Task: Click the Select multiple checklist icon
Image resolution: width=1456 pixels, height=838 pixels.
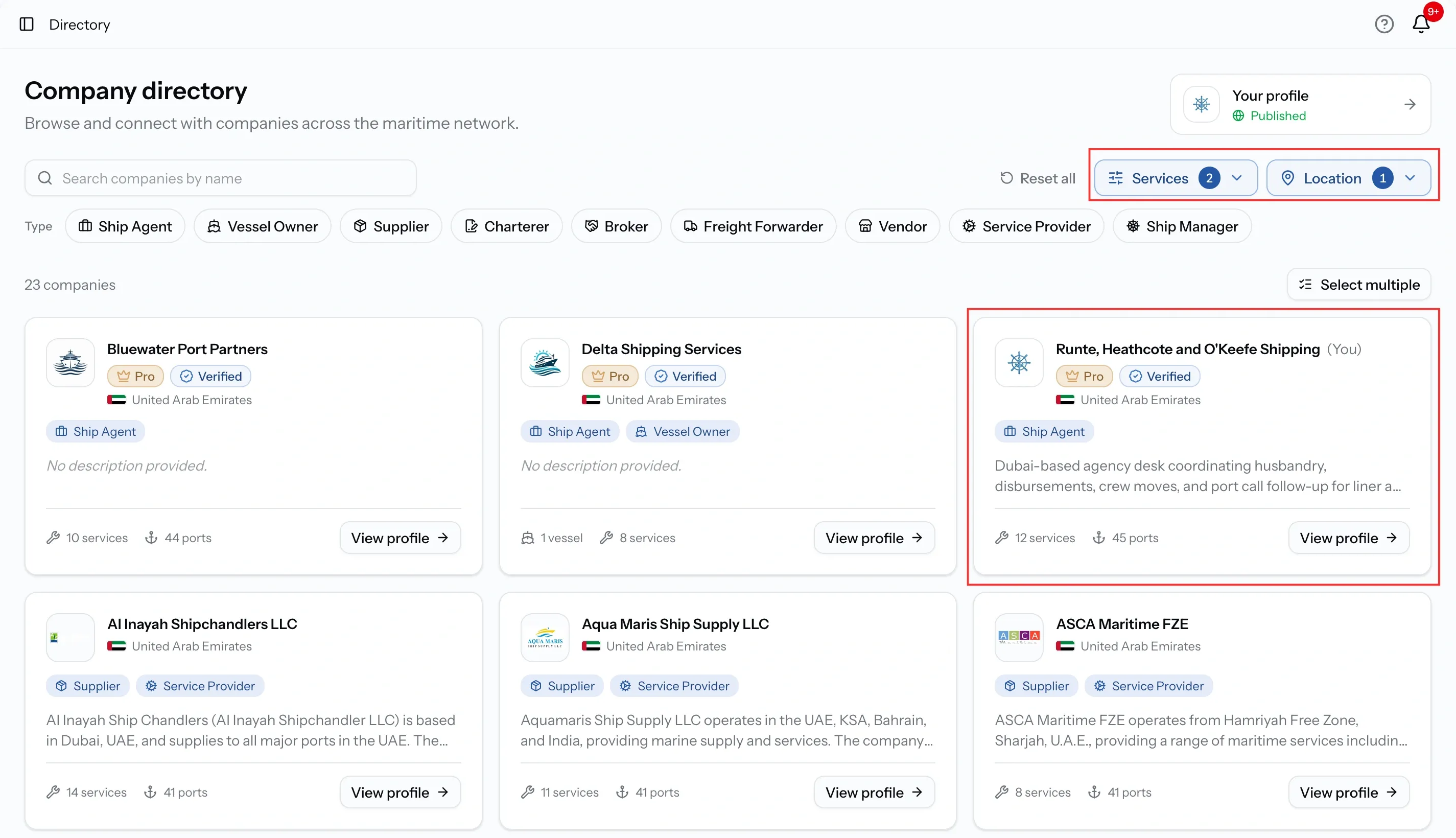Action: click(x=1305, y=284)
